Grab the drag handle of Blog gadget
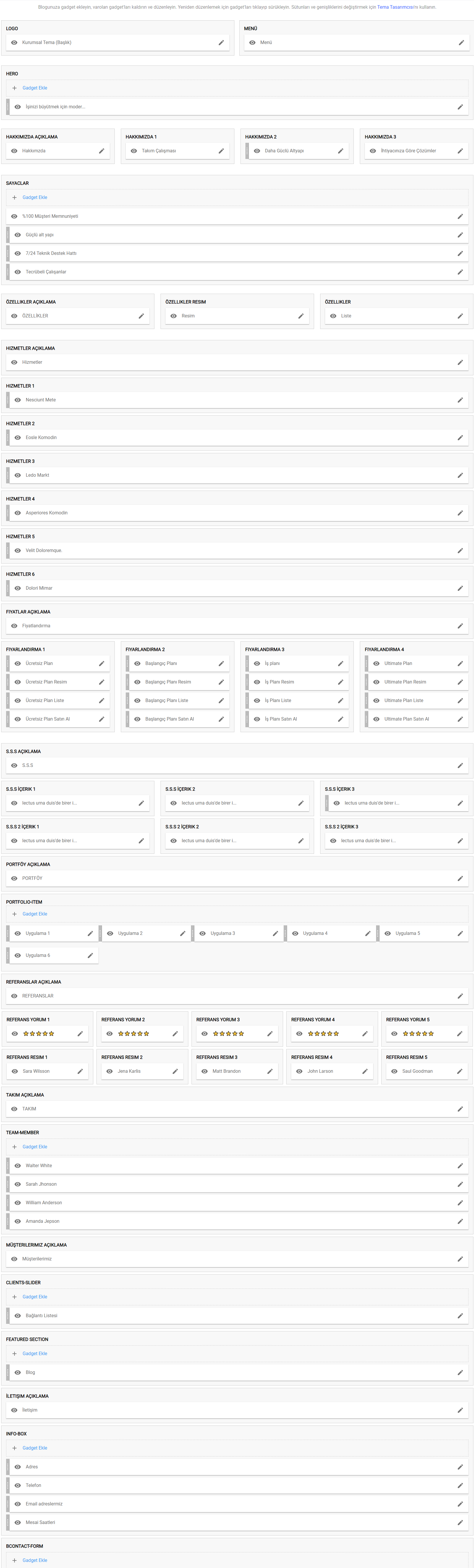 (x=8, y=1372)
